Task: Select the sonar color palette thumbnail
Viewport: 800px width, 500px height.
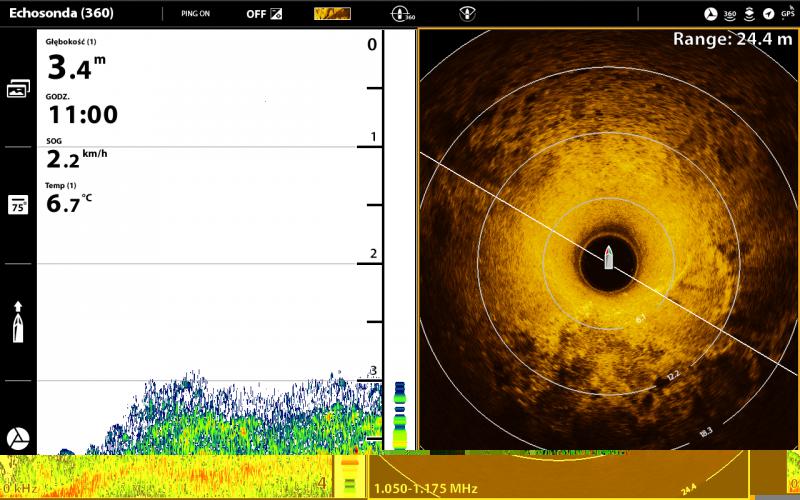Action: point(332,14)
